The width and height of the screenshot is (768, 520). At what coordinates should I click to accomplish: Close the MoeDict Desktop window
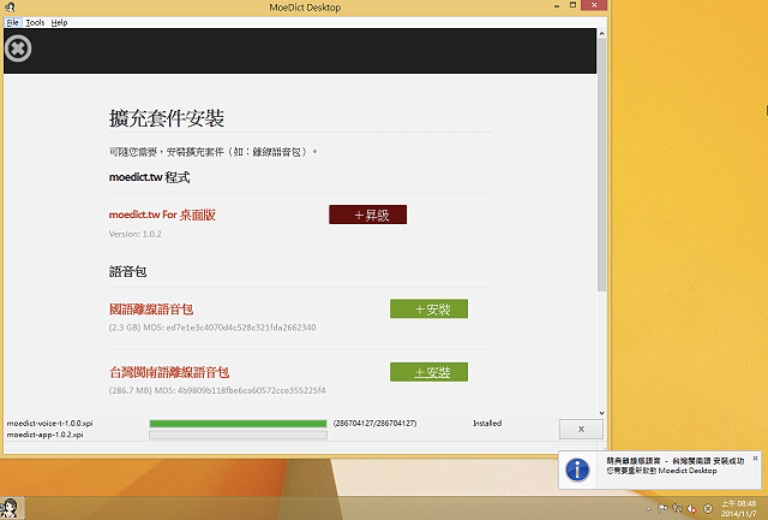tap(594, 5)
